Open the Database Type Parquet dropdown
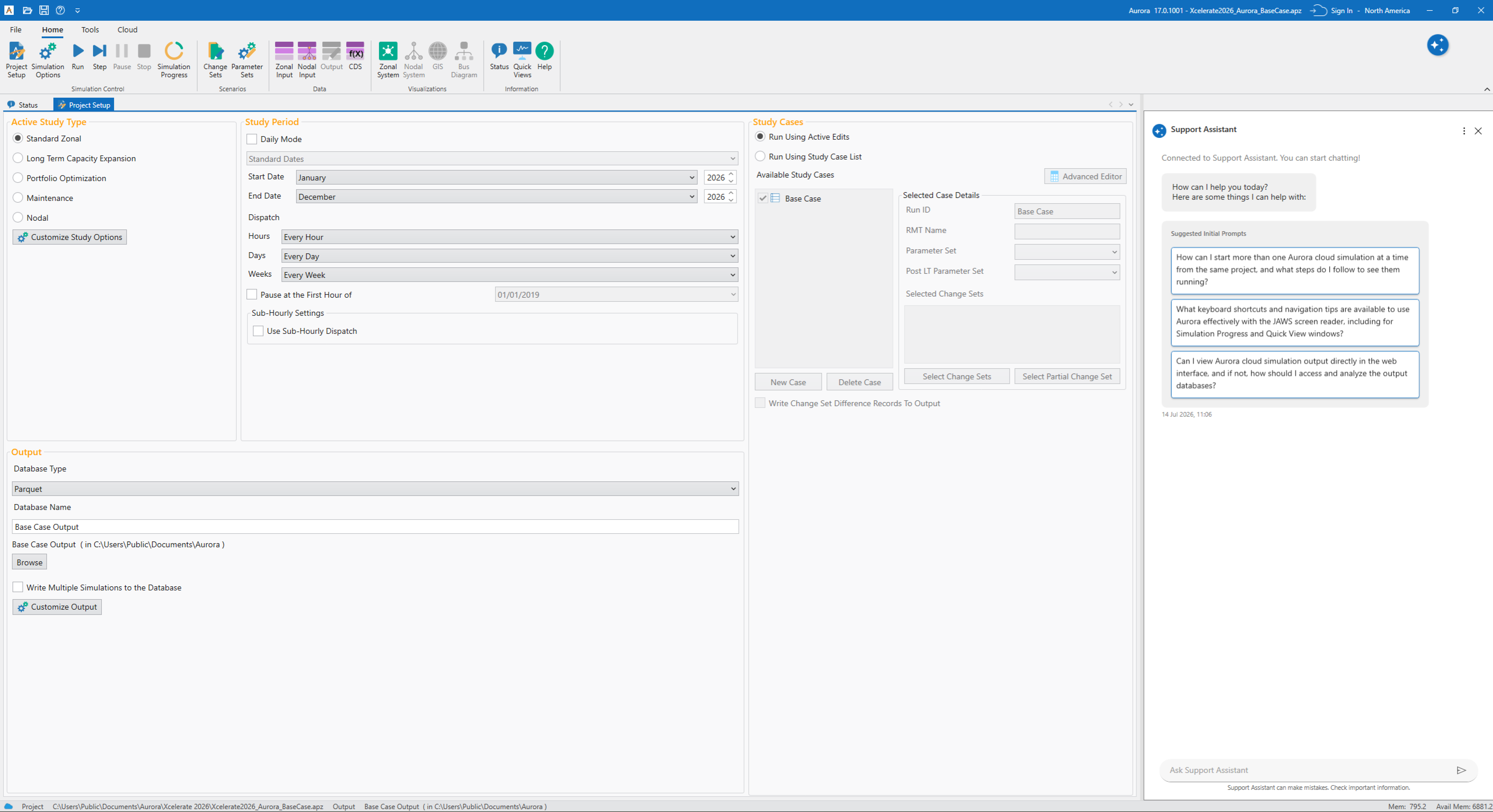Screen dimensions: 1493x812 (375, 489)
